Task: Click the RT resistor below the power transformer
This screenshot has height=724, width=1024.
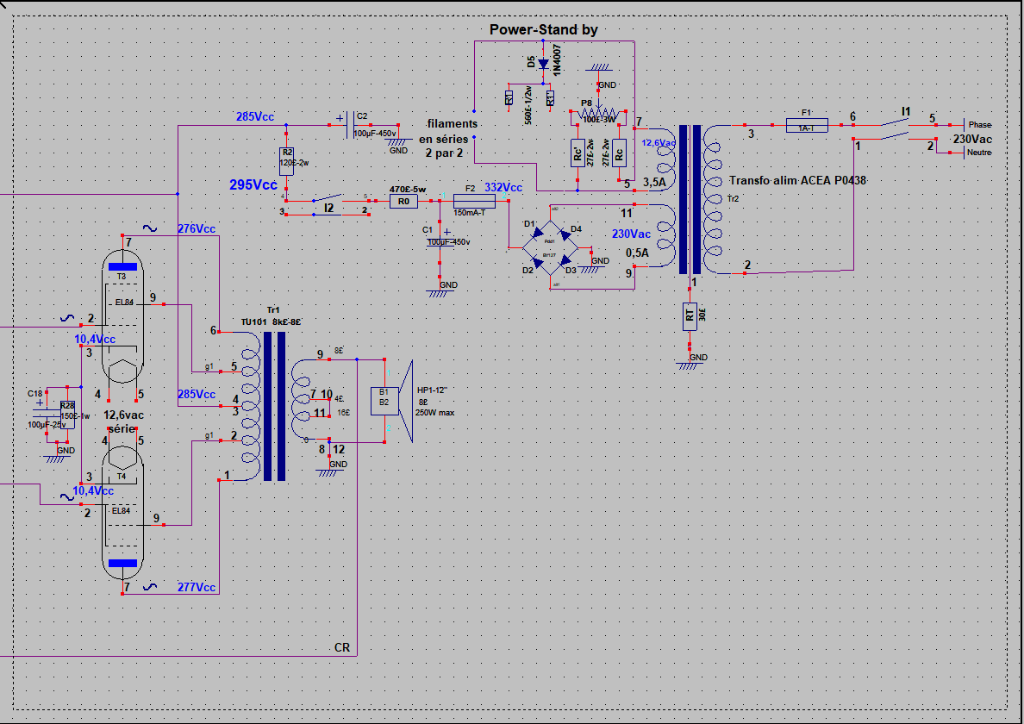Action: (x=689, y=316)
